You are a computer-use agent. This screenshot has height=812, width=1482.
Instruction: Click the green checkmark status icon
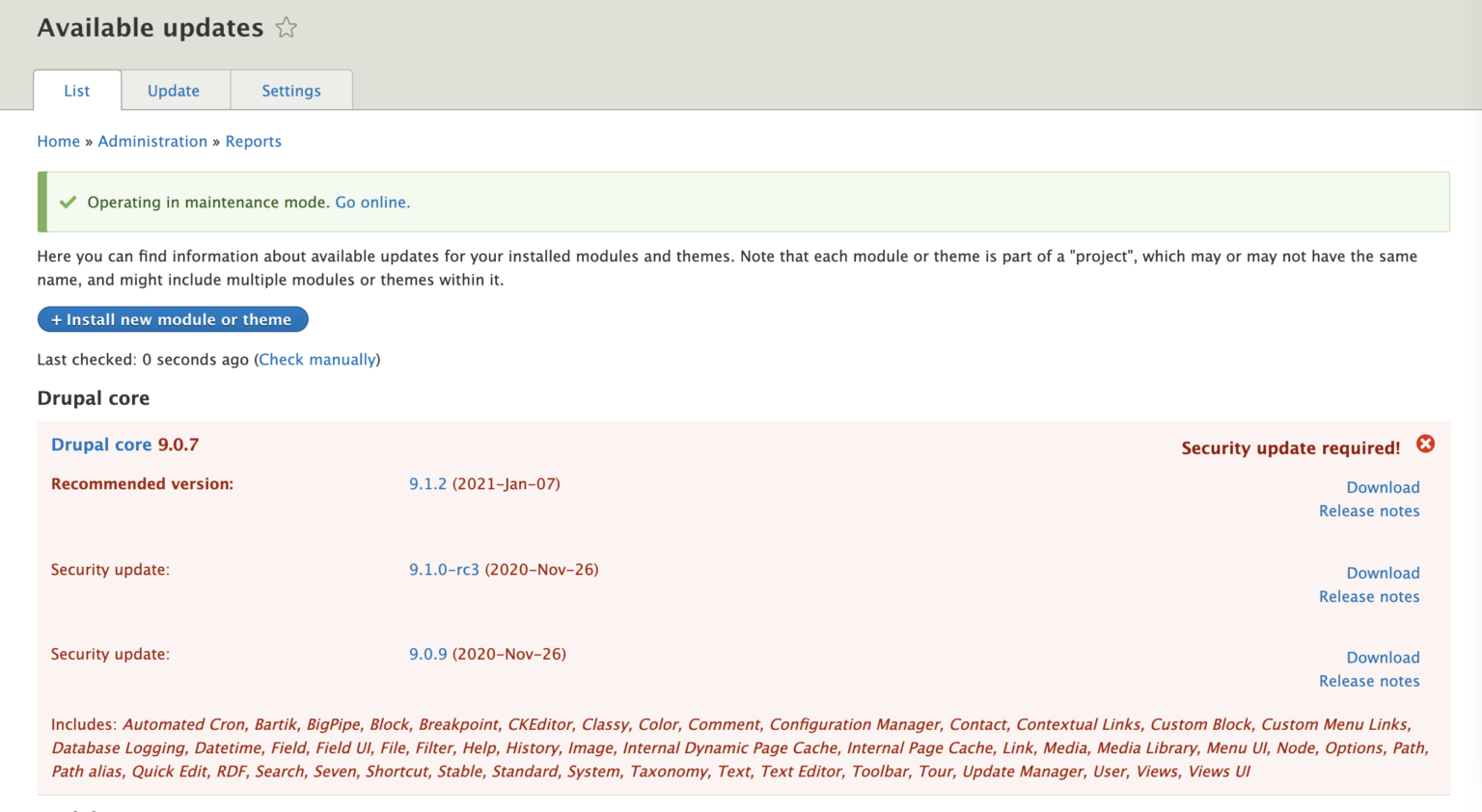click(67, 202)
